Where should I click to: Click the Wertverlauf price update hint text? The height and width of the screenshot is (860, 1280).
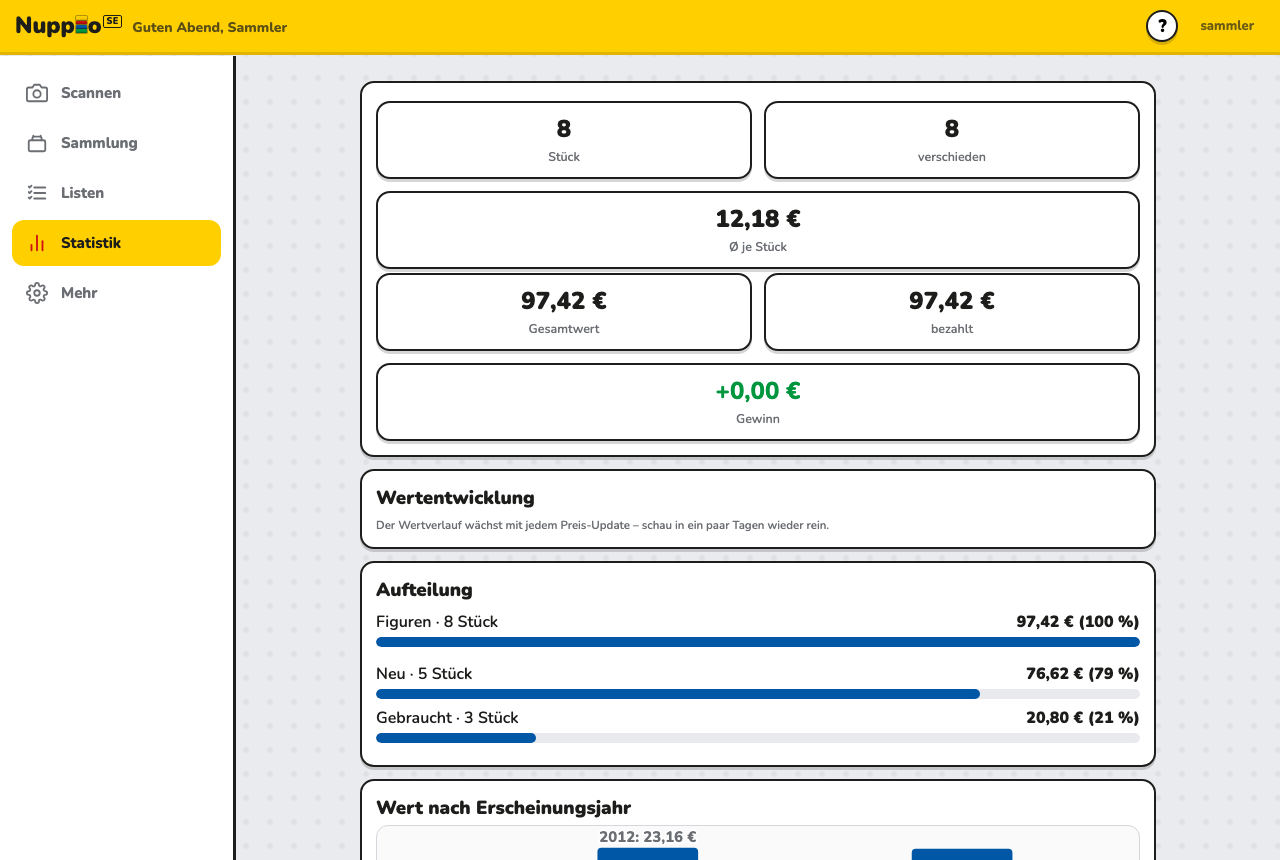(602, 525)
